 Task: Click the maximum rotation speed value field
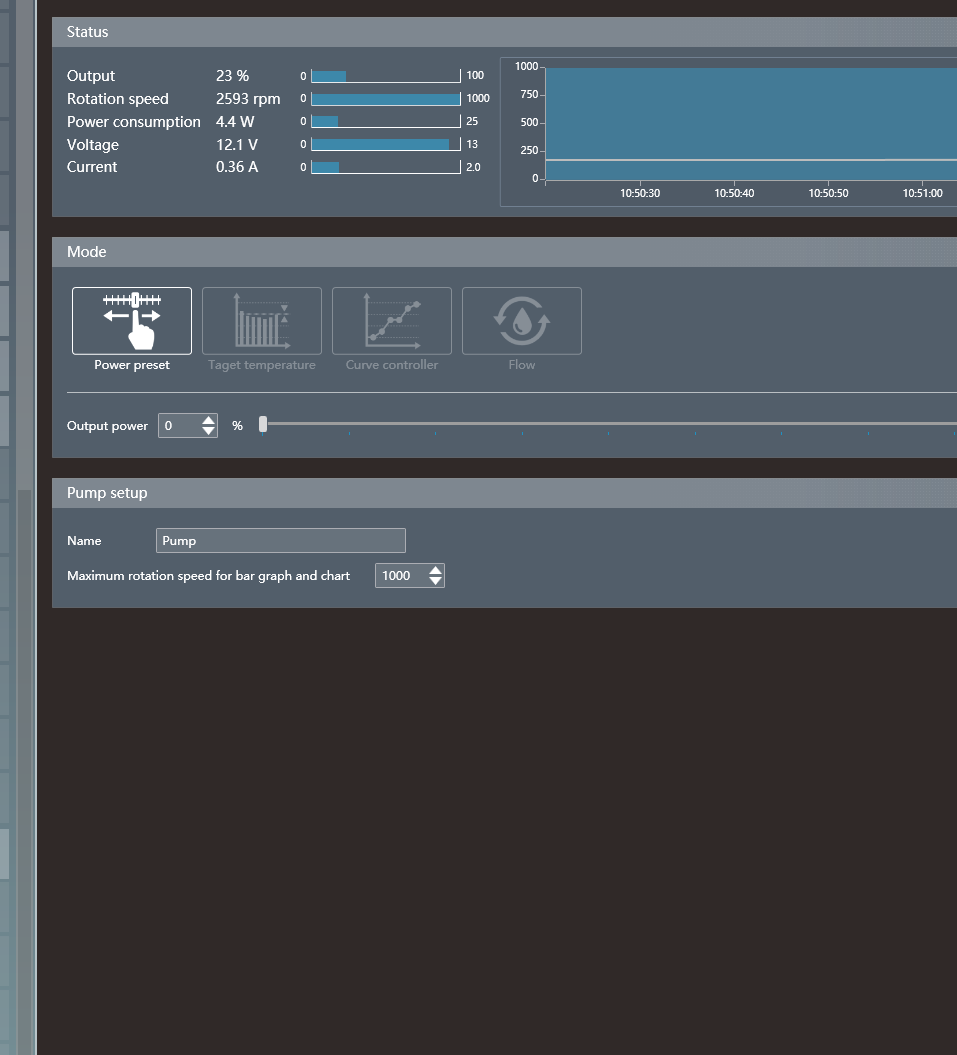(399, 576)
